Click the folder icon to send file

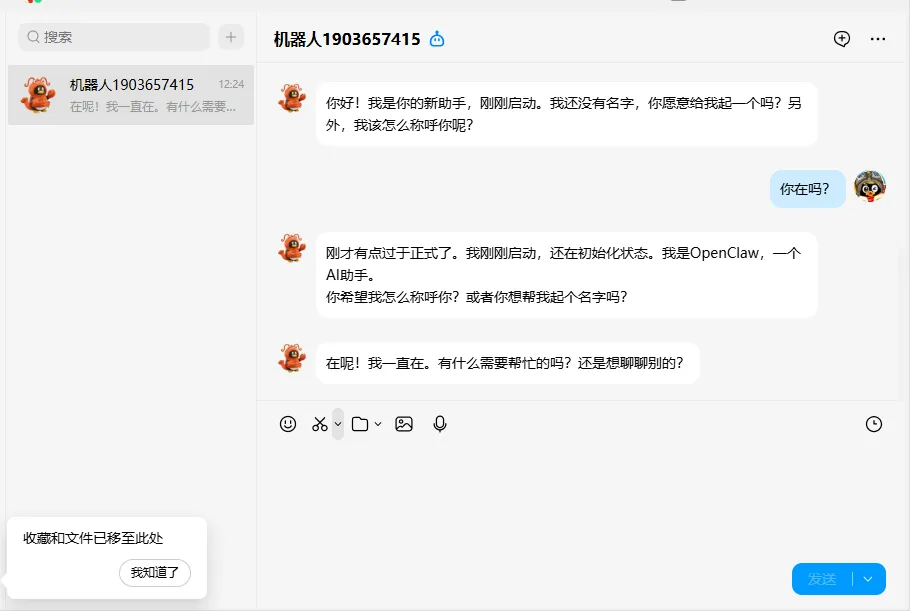(x=360, y=424)
